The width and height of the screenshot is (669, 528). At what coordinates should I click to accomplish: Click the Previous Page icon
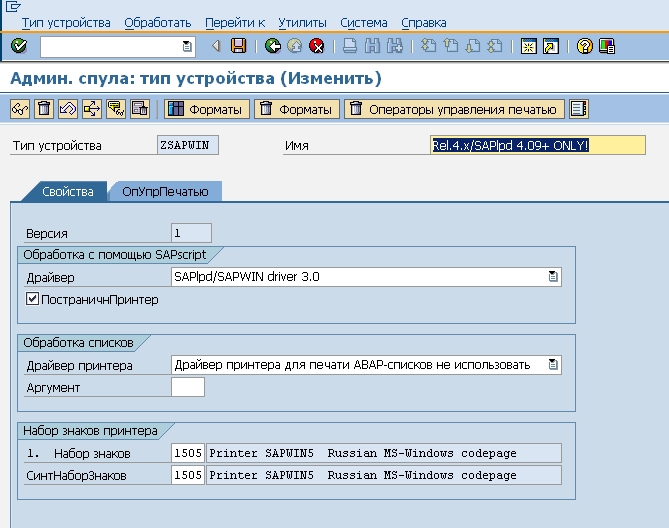[x=451, y=46]
